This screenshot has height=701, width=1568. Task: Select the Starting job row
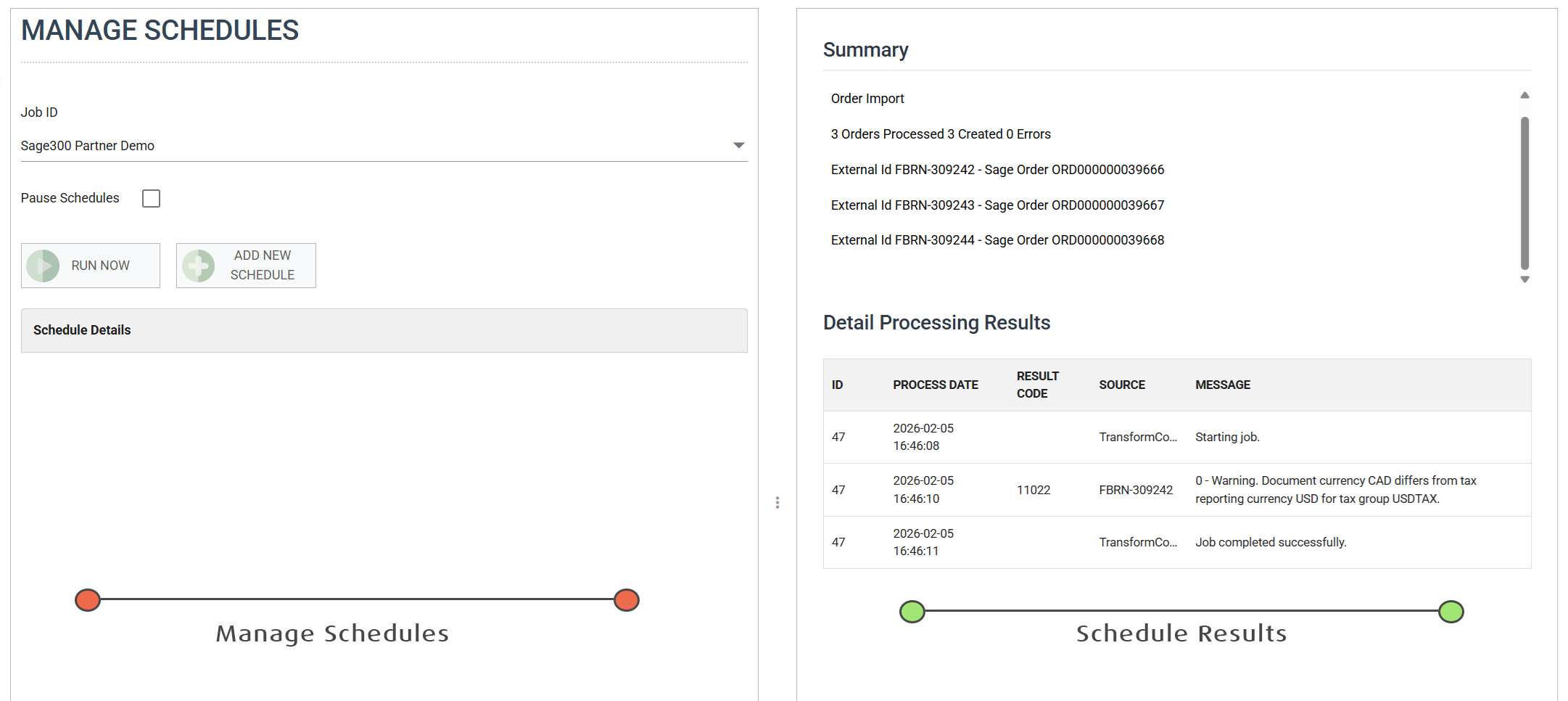1176,437
